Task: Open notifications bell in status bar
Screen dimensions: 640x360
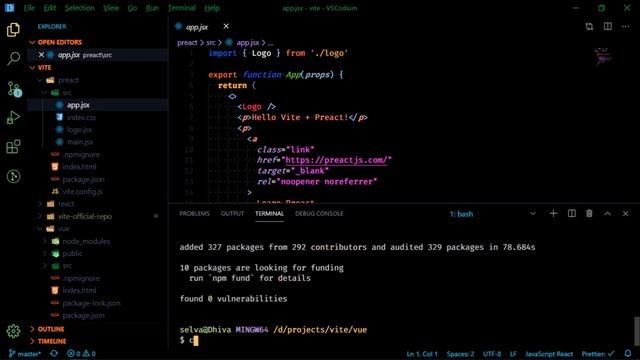Action: (628, 353)
